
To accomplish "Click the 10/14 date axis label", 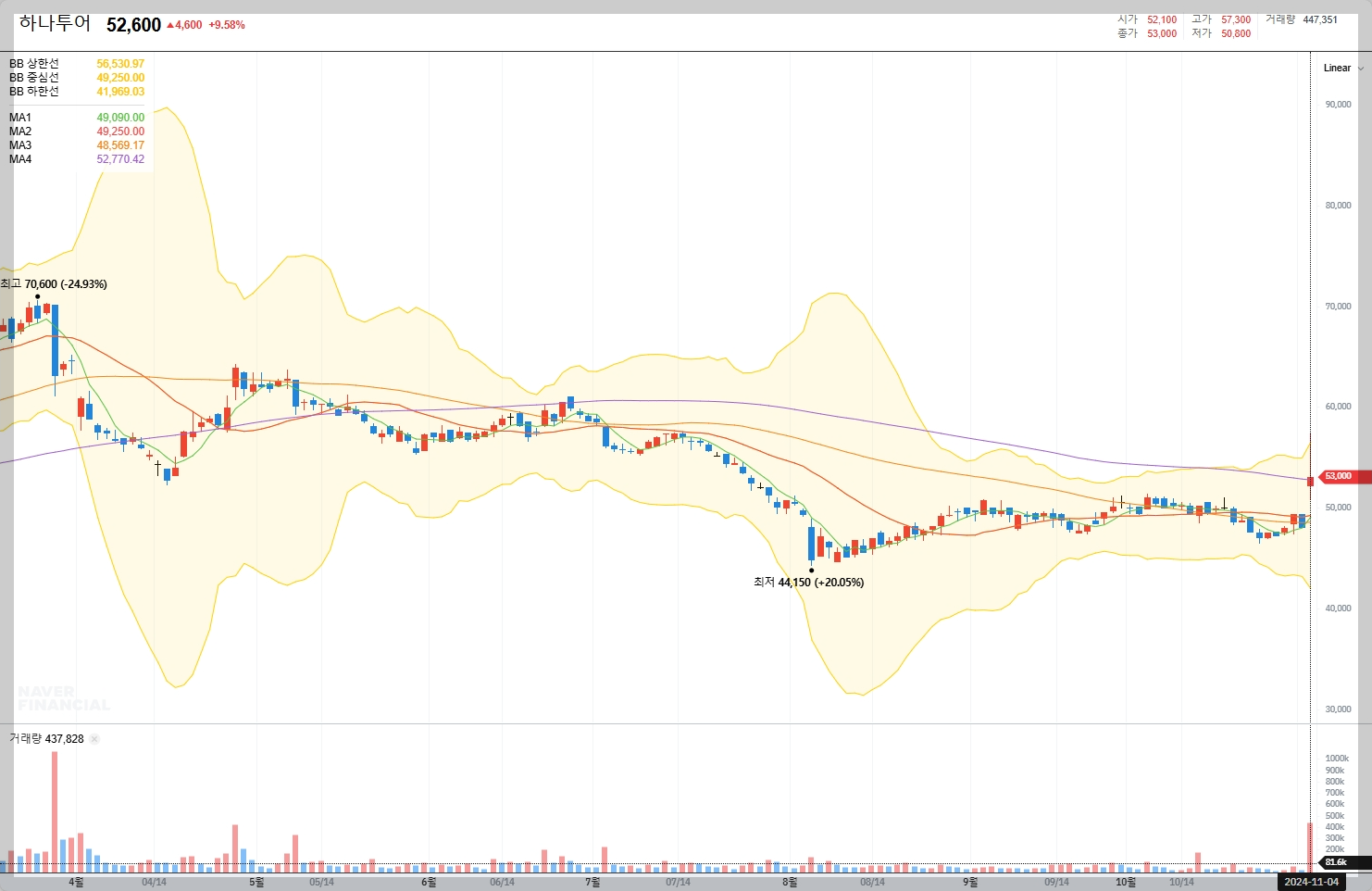I will [1181, 882].
